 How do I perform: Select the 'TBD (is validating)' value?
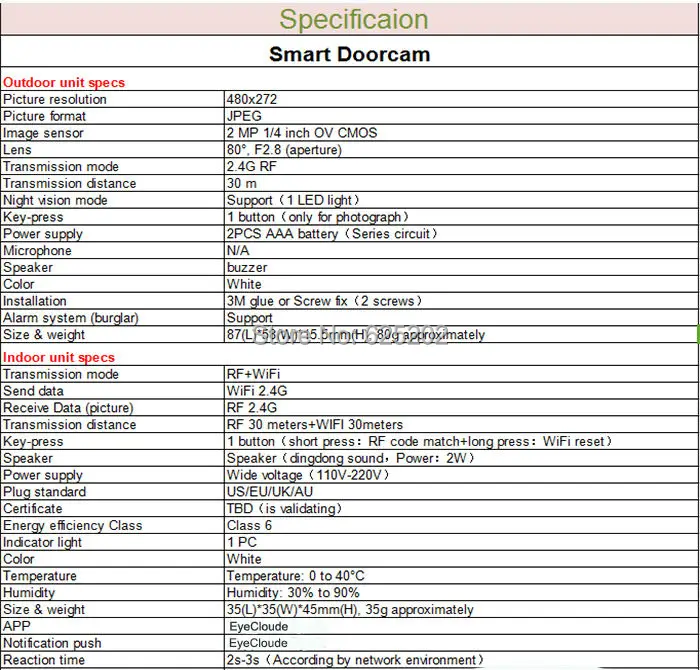click(284, 509)
